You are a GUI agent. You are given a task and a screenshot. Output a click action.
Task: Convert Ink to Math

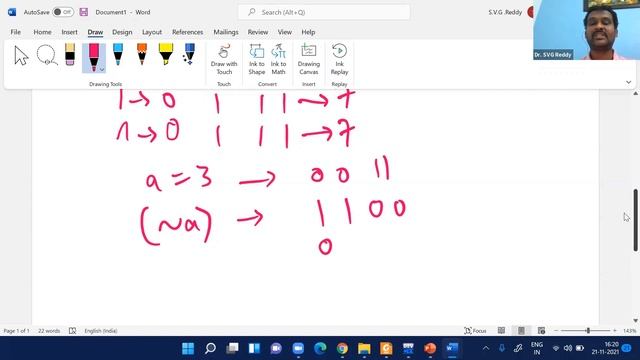[278, 60]
